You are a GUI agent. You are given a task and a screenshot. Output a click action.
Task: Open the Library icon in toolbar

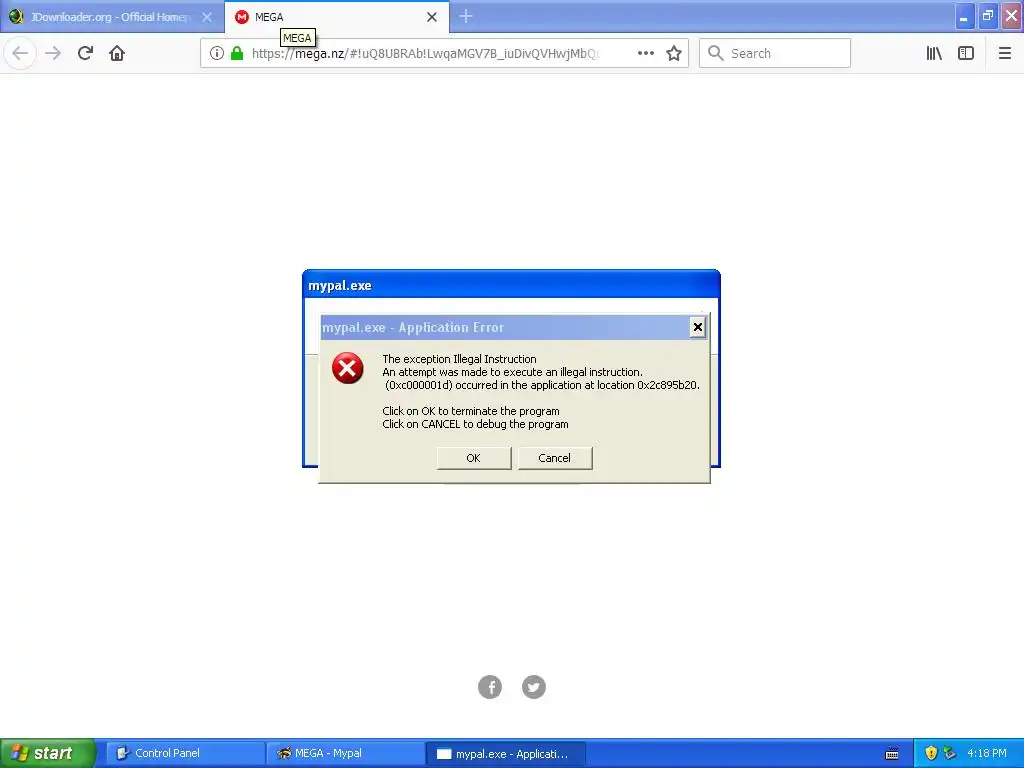pos(934,54)
